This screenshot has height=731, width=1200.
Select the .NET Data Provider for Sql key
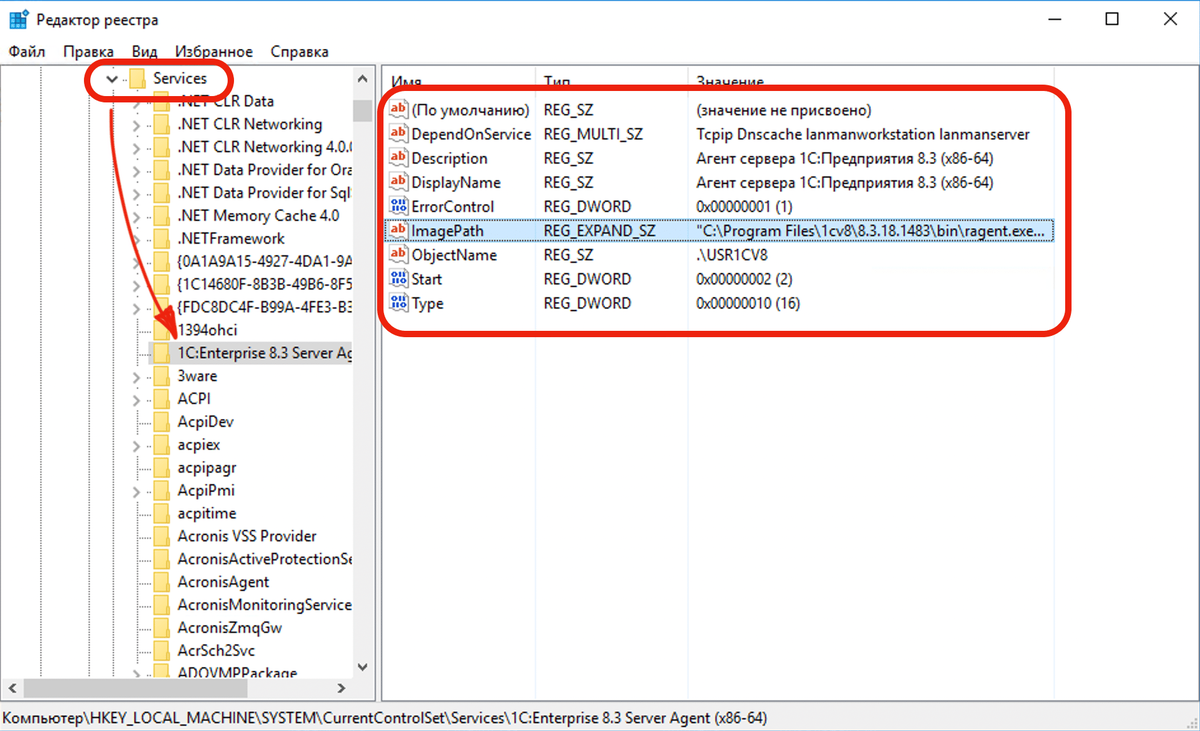[264, 193]
